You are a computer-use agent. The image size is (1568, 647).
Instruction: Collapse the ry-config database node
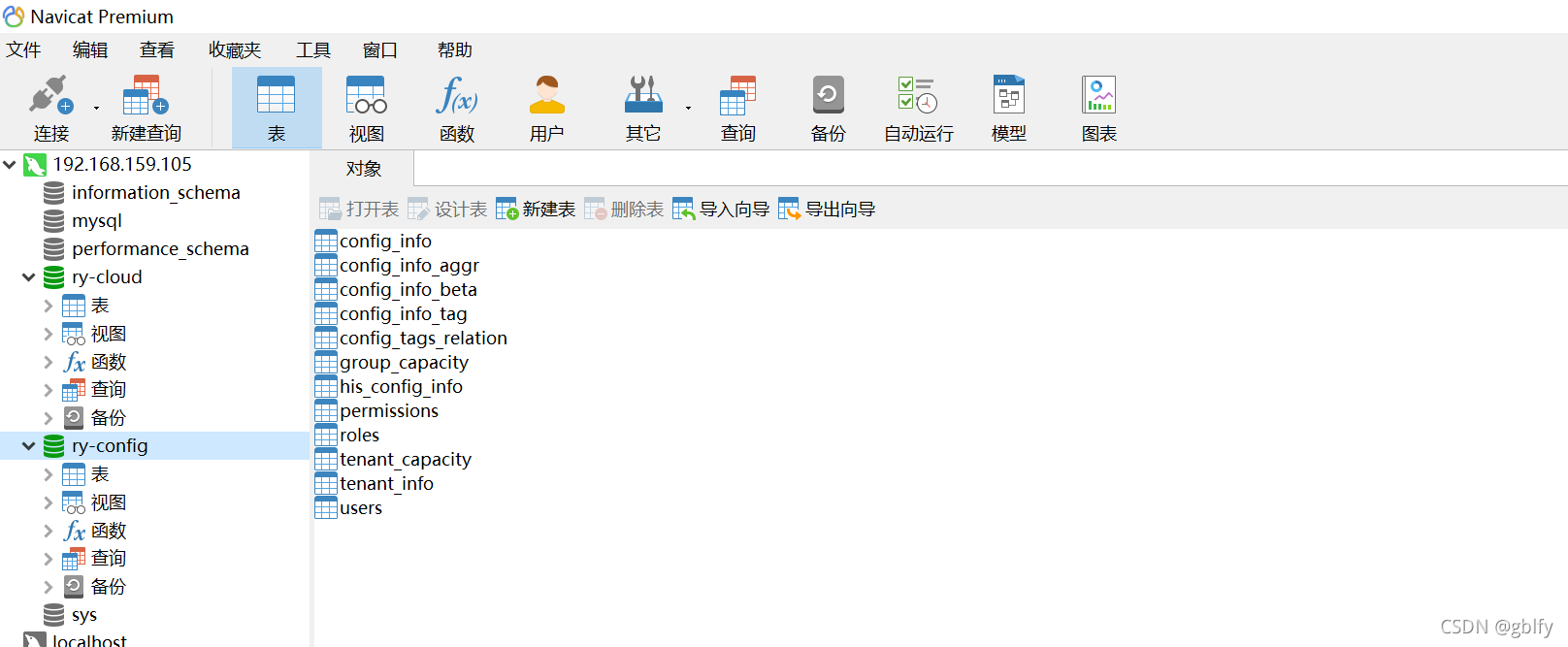29,446
